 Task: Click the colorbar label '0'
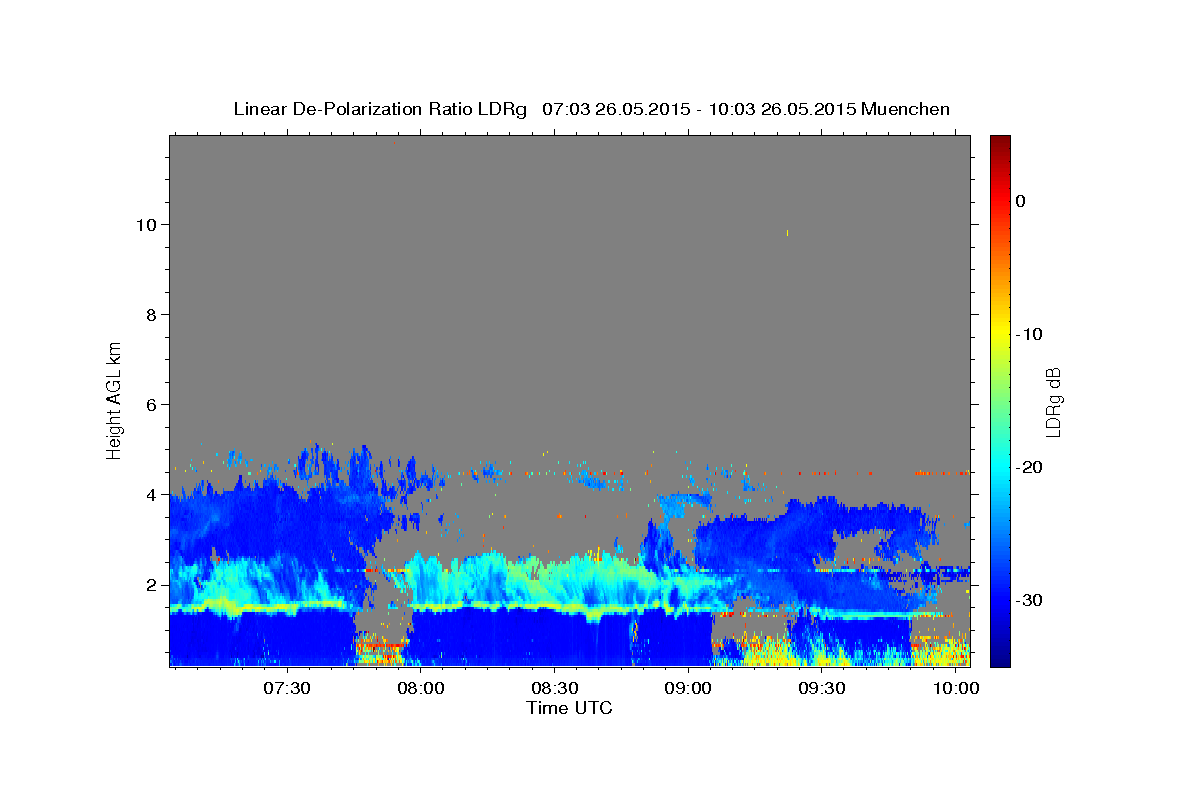point(1020,201)
